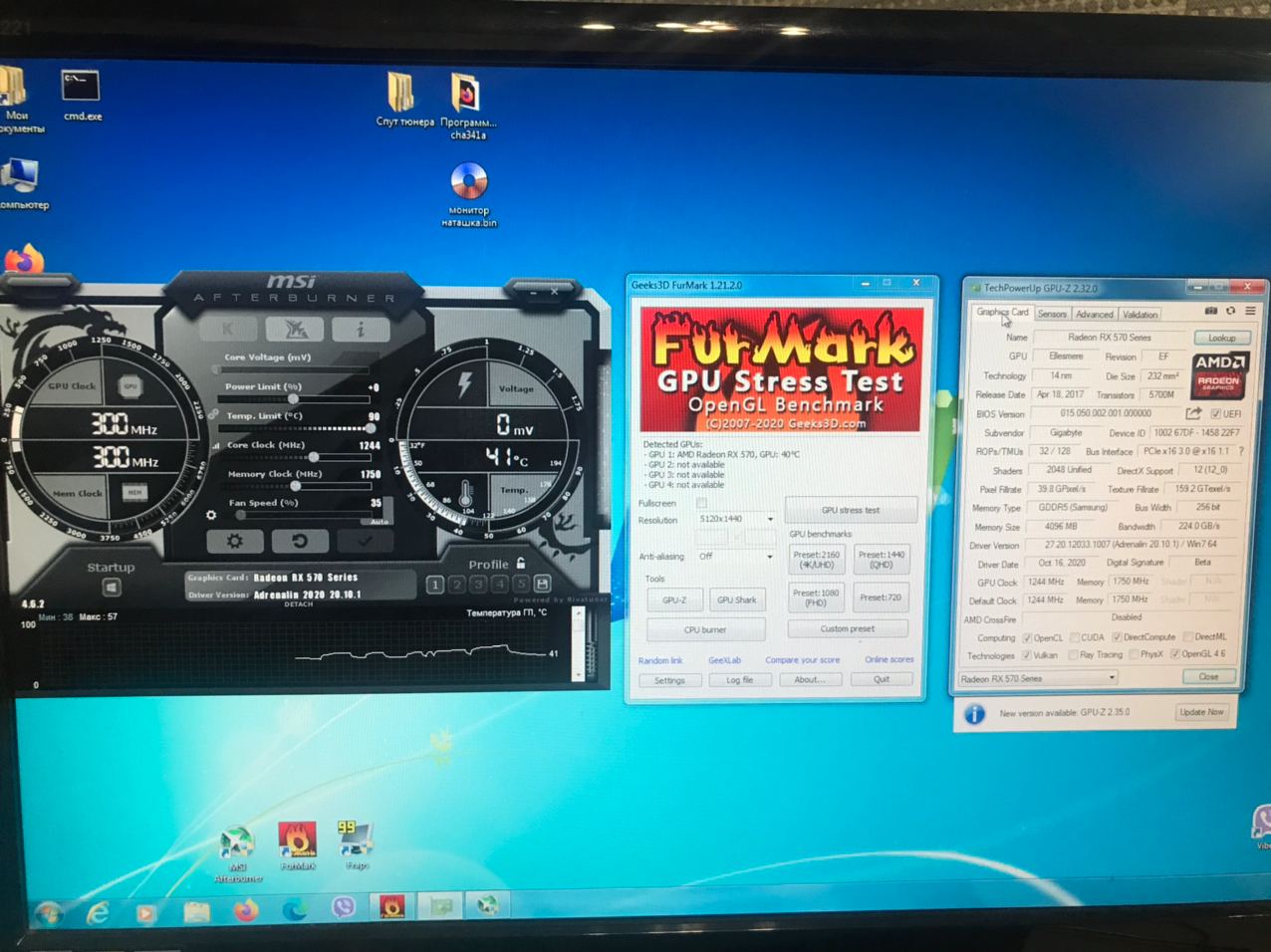Image resolution: width=1271 pixels, height=952 pixels.
Task: Click the CPU burner button in FurMark
Action: [705, 629]
